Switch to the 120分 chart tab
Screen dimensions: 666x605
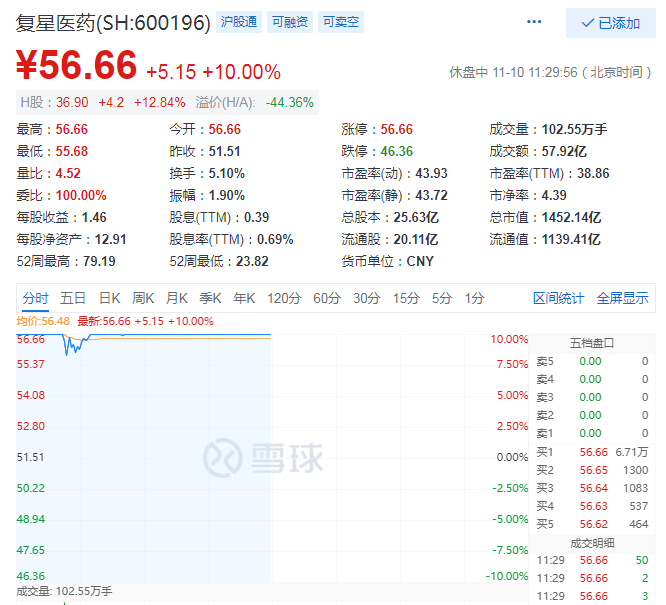click(x=284, y=298)
